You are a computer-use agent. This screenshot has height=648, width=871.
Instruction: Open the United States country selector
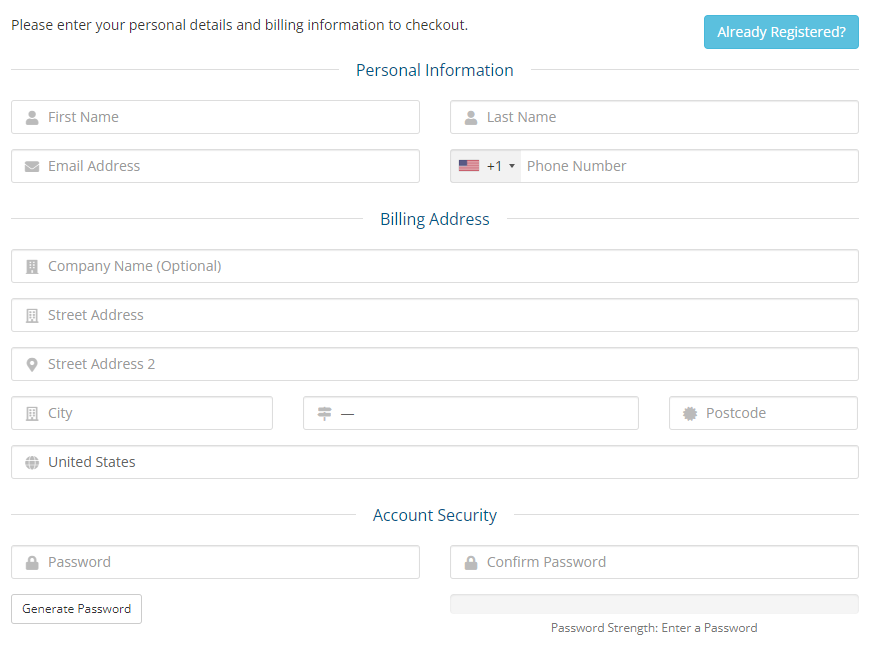(450, 462)
